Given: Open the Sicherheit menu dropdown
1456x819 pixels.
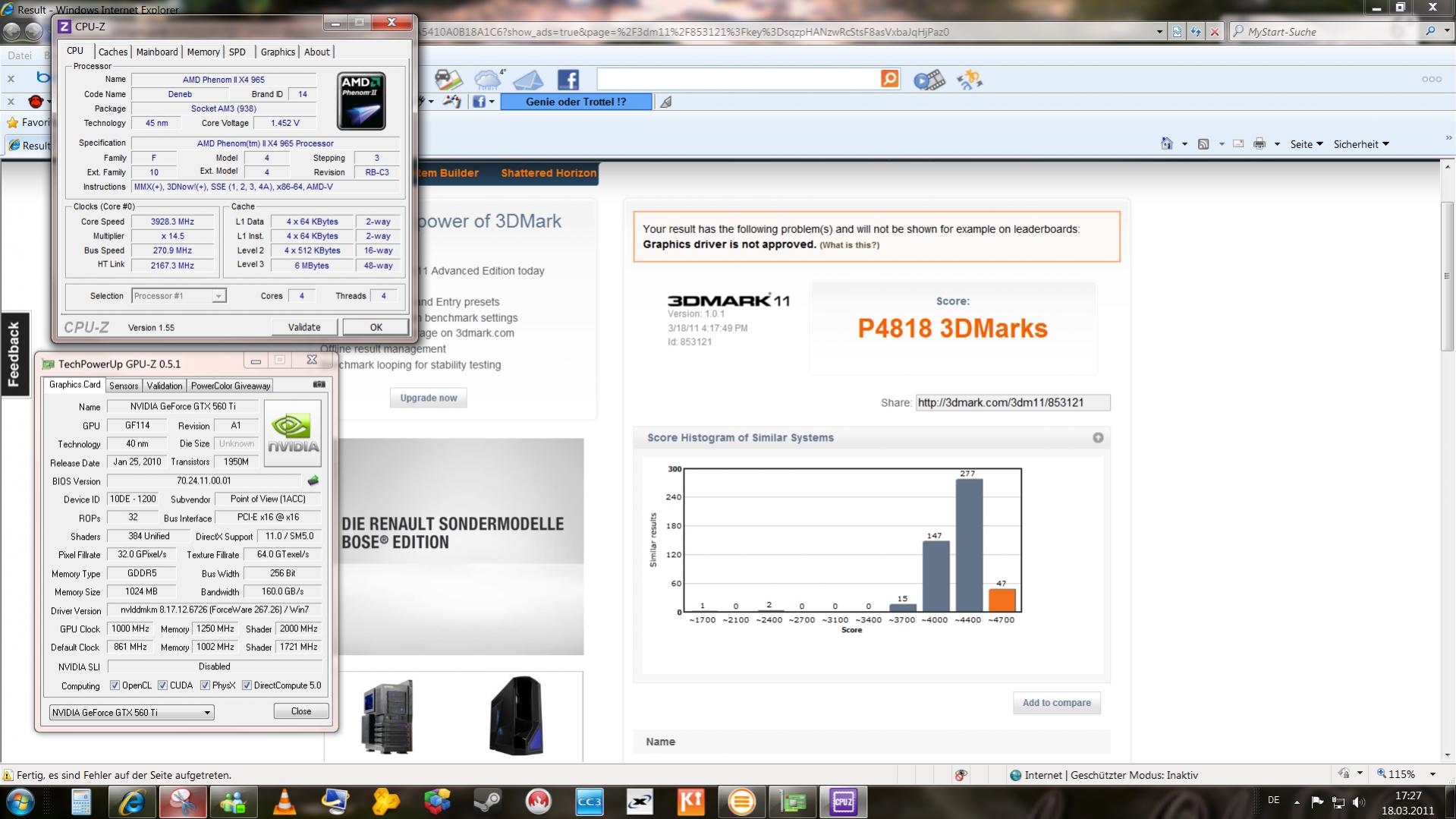Looking at the screenshot, I should (1361, 144).
